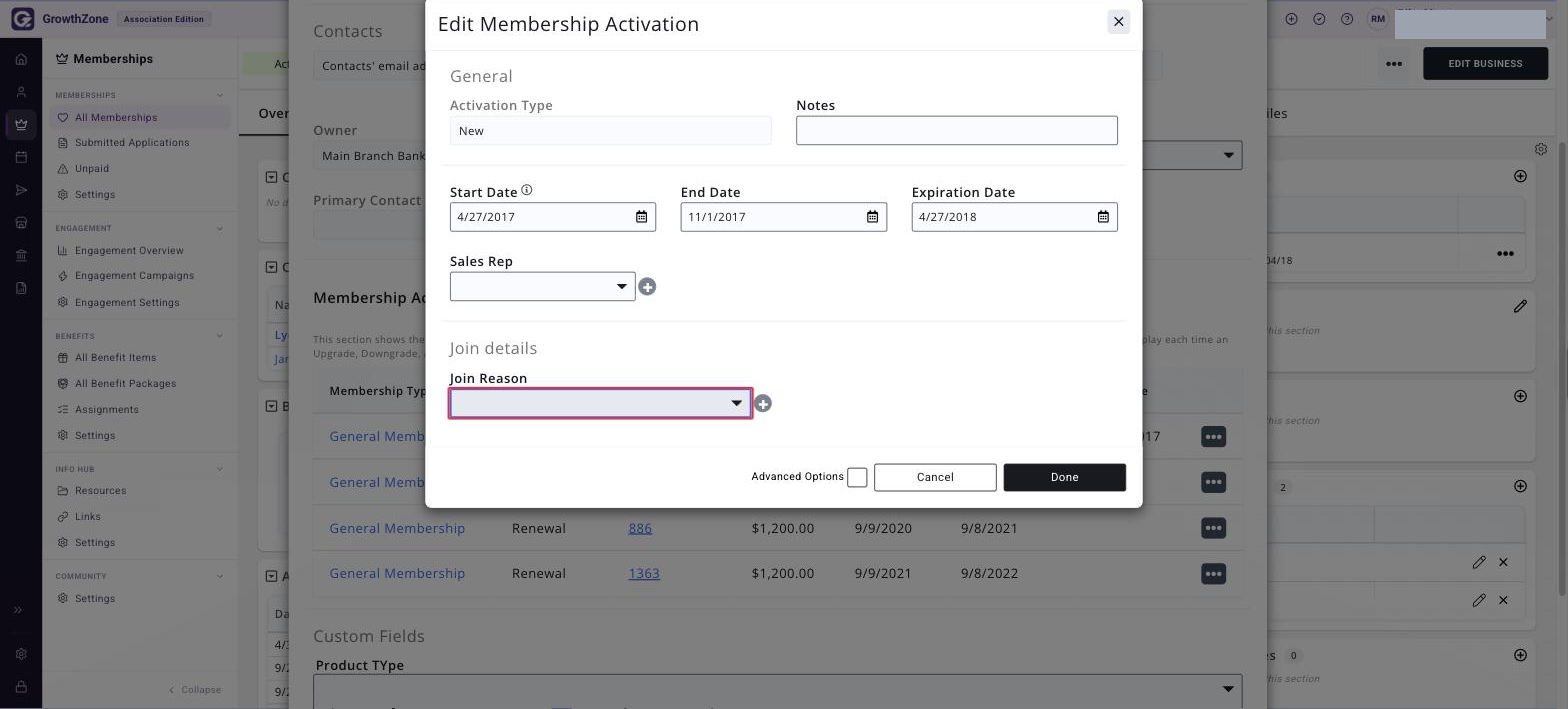The height and width of the screenshot is (709, 1568).
Task: Click the Cancel button
Action: click(935, 477)
